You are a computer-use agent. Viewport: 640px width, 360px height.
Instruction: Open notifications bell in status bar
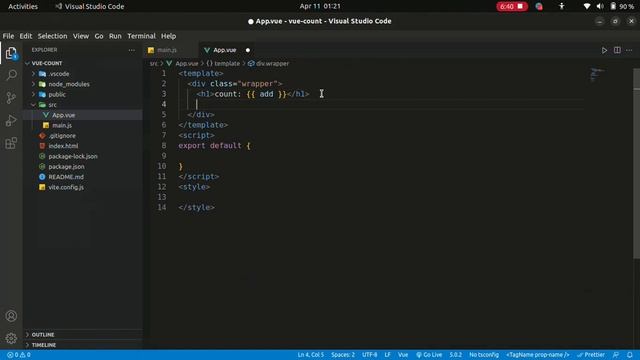click(630, 355)
